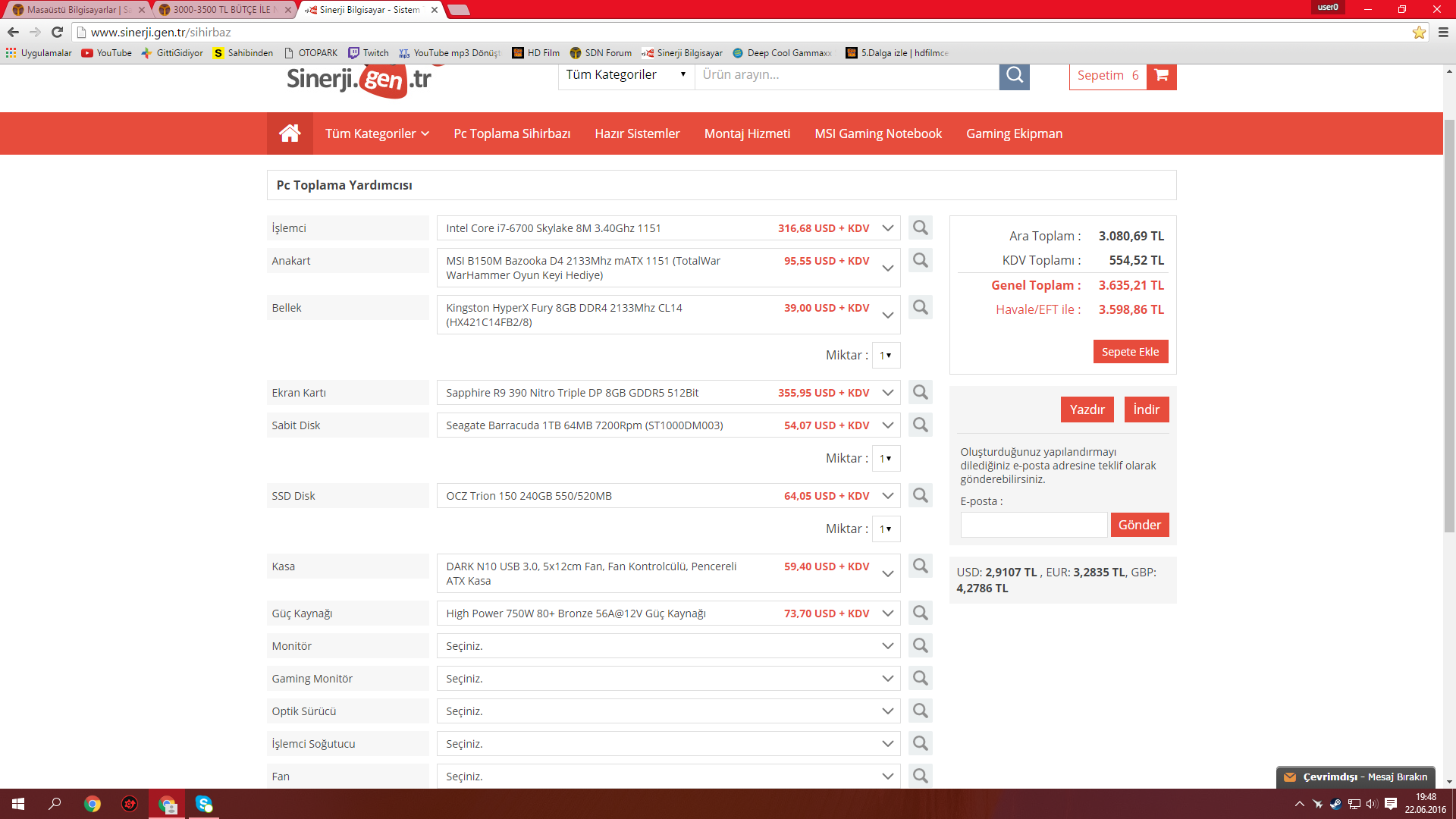This screenshot has height=819, width=1456.
Task: Click magnifier icon for İşlemci row
Action: click(x=921, y=227)
